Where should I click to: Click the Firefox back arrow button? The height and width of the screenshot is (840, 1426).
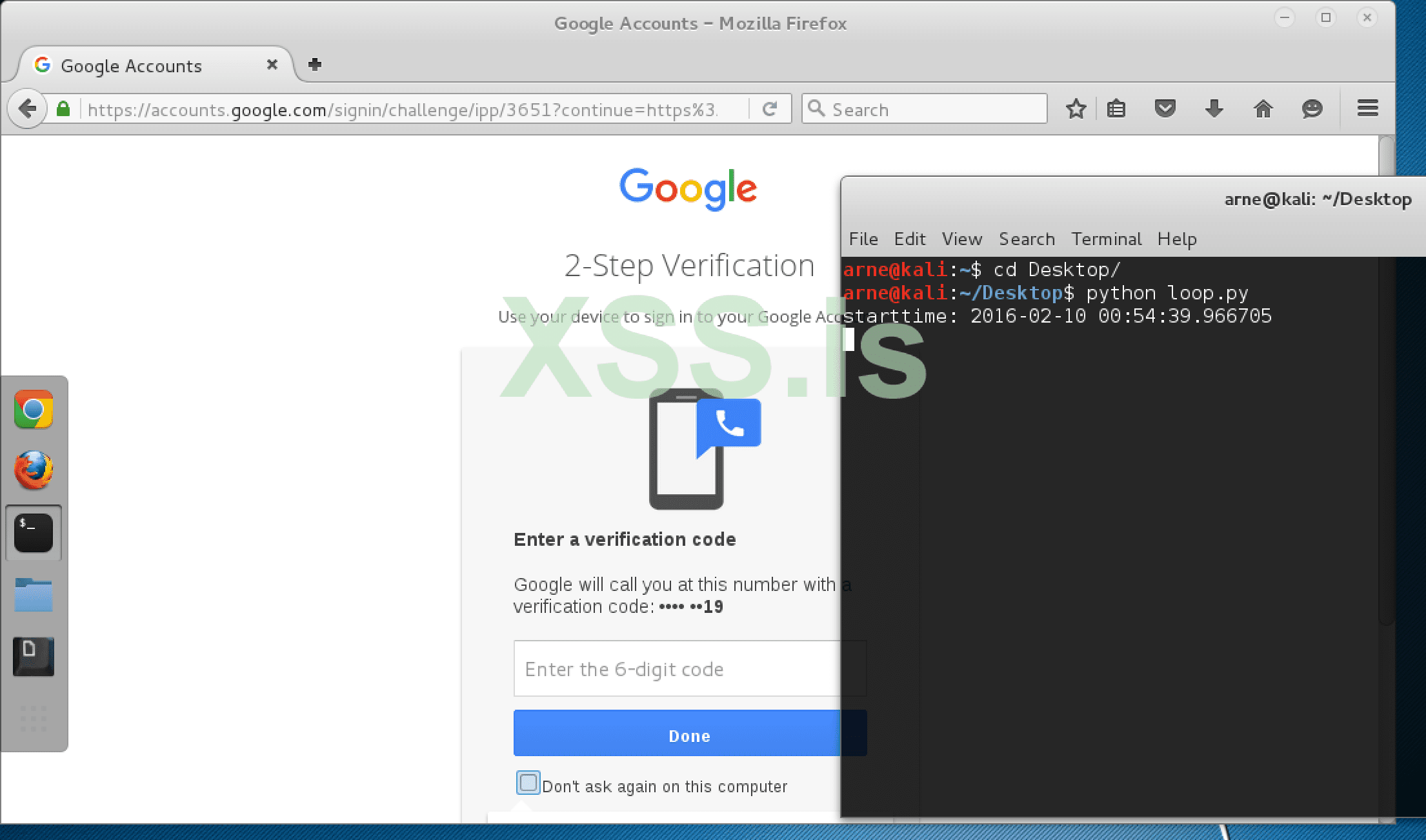[27, 109]
